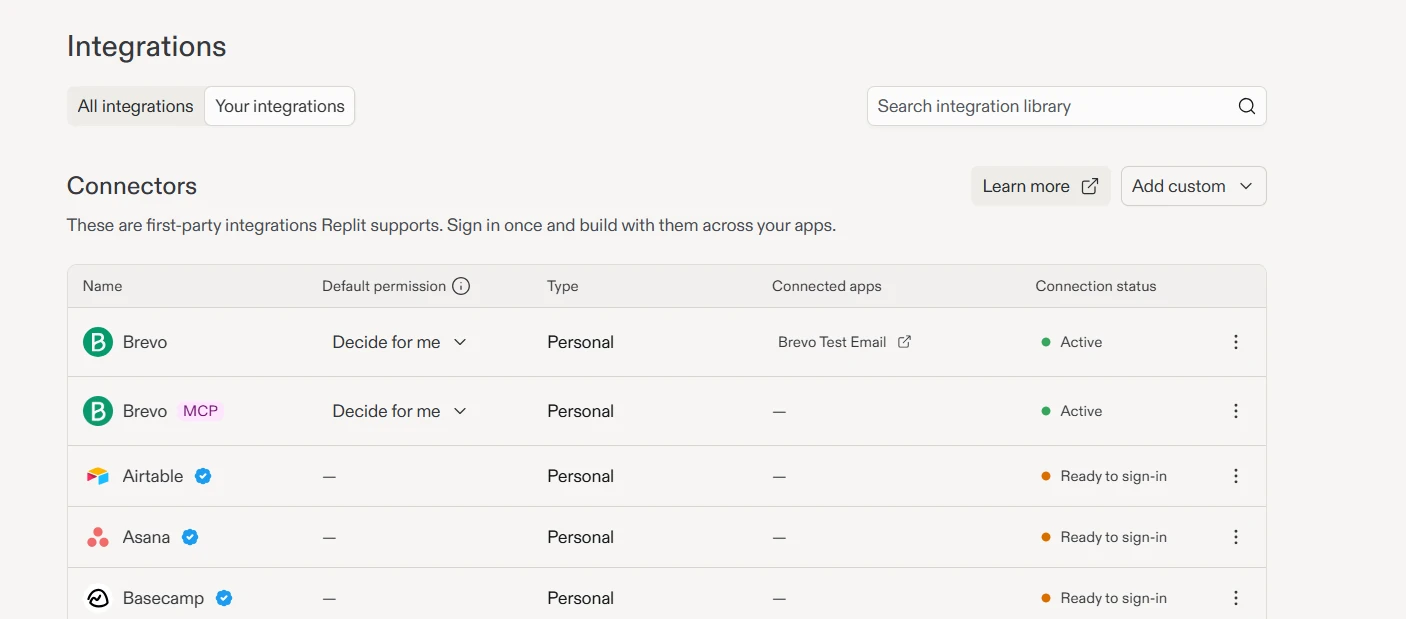Open more options menu for Asana row
Viewport: 1406px width, 619px height.
coord(1236,537)
